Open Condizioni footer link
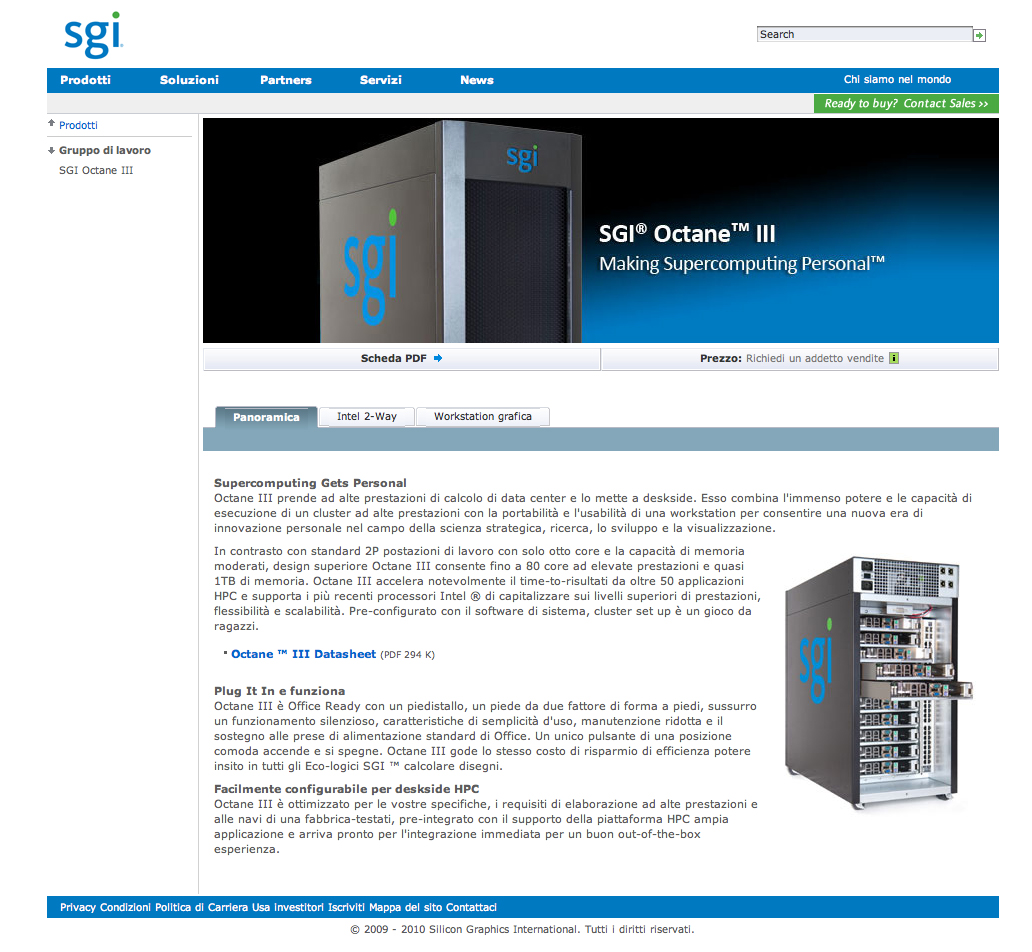The height and width of the screenshot is (952, 1032). (x=125, y=907)
